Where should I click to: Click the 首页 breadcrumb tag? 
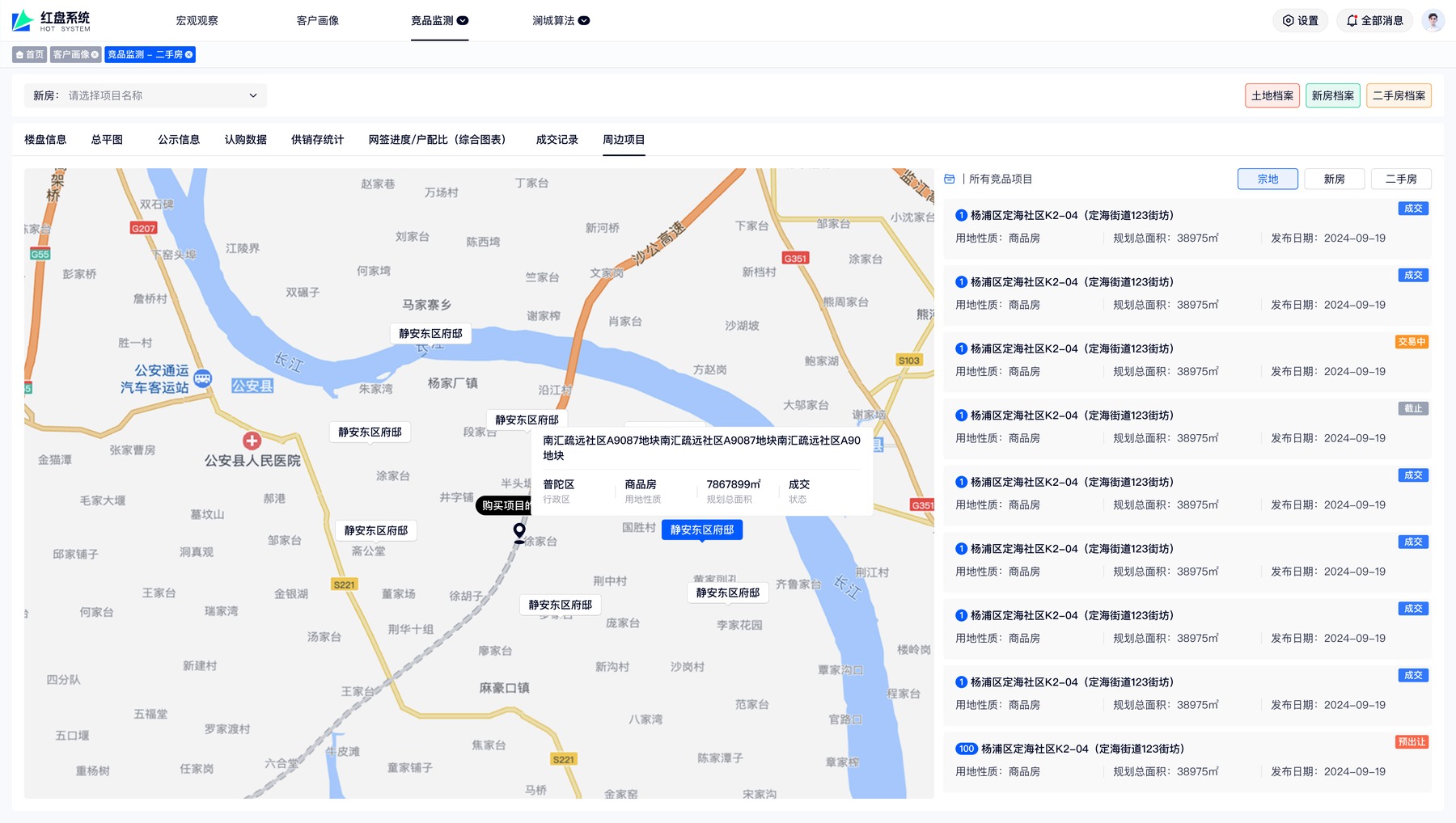click(x=30, y=55)
